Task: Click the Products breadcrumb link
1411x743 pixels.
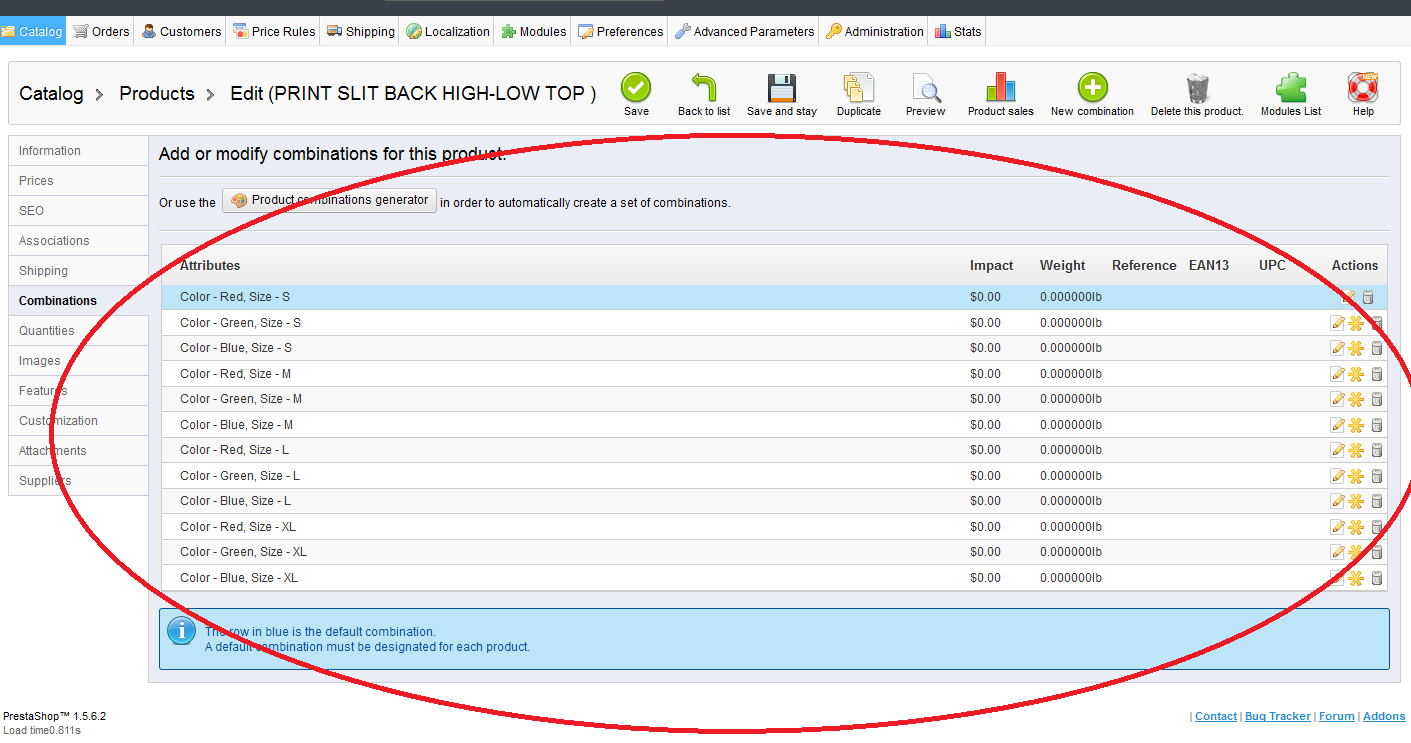Action: click(x=157, y=93)
